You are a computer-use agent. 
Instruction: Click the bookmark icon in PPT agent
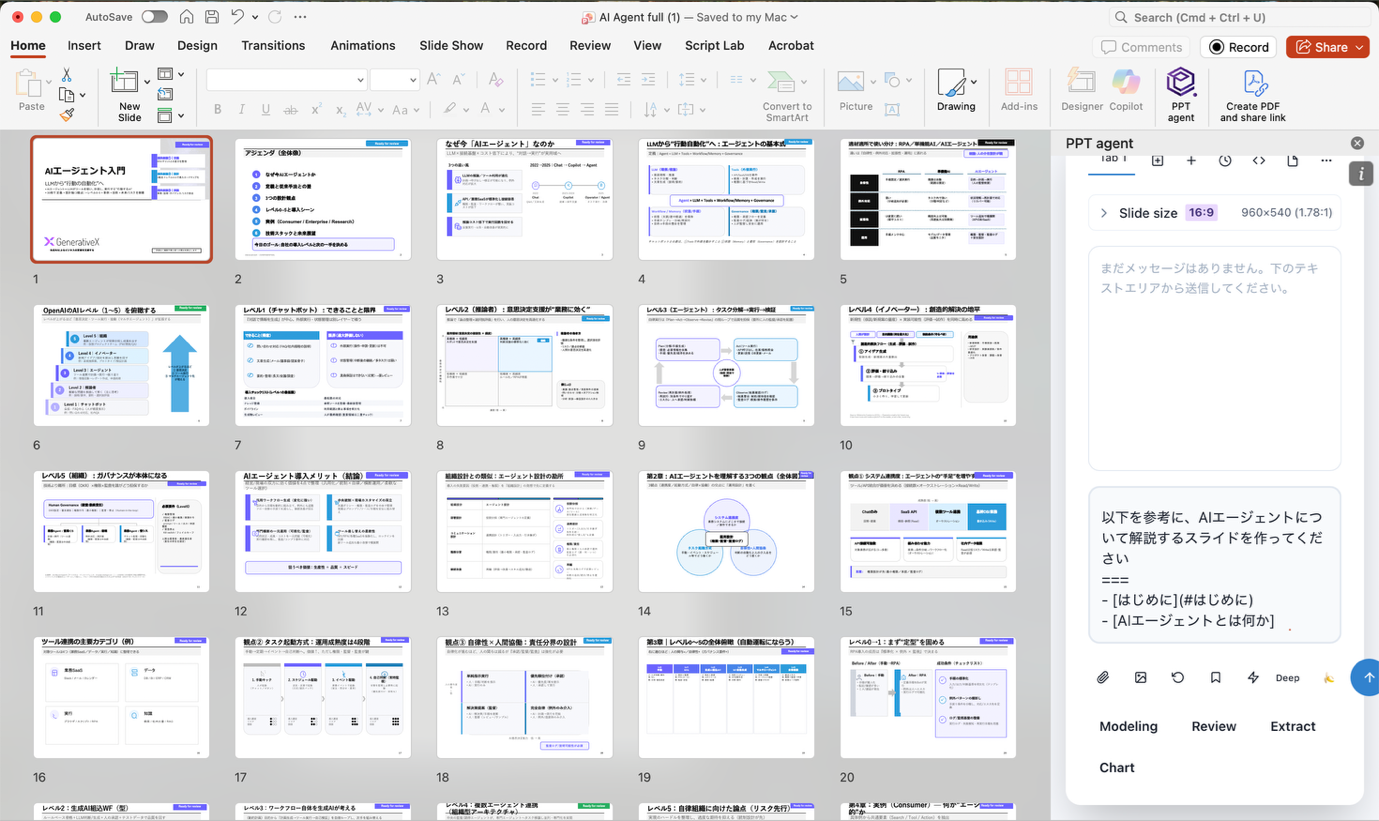pos(1216,677)
